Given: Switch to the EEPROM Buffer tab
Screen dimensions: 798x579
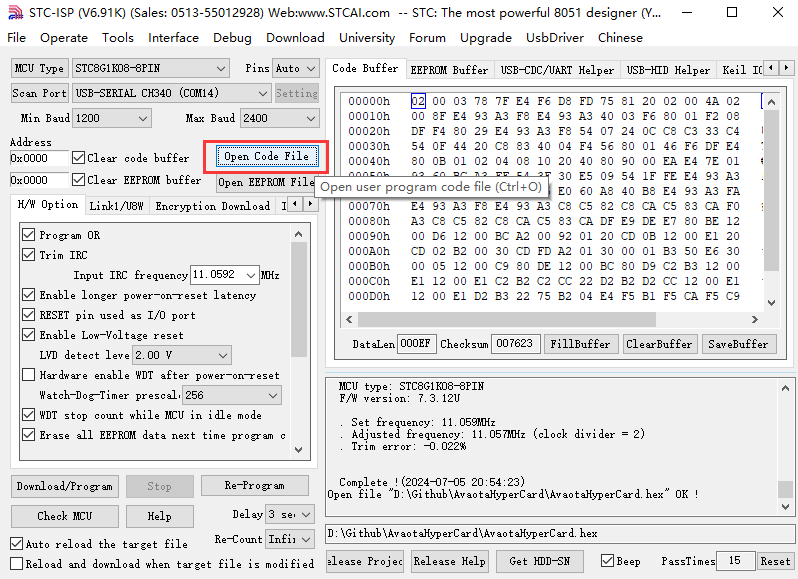Looking at the screenshot, I should click(x=449, y=70).
